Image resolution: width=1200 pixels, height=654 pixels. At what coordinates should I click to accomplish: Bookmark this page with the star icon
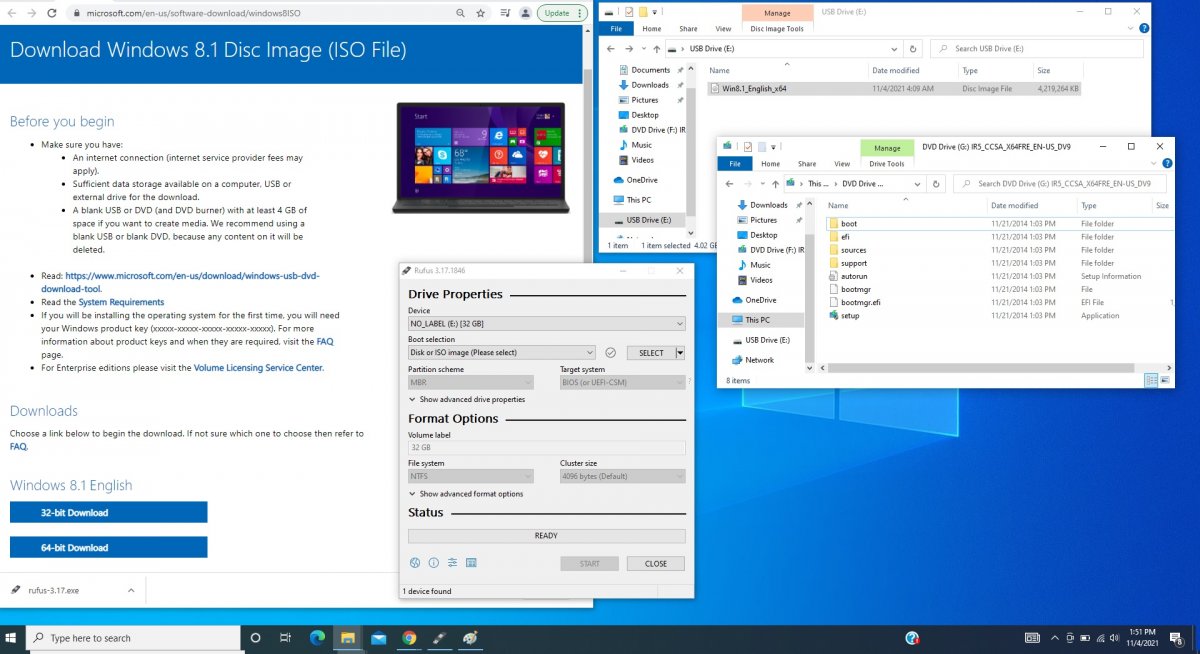coord(481,13)
